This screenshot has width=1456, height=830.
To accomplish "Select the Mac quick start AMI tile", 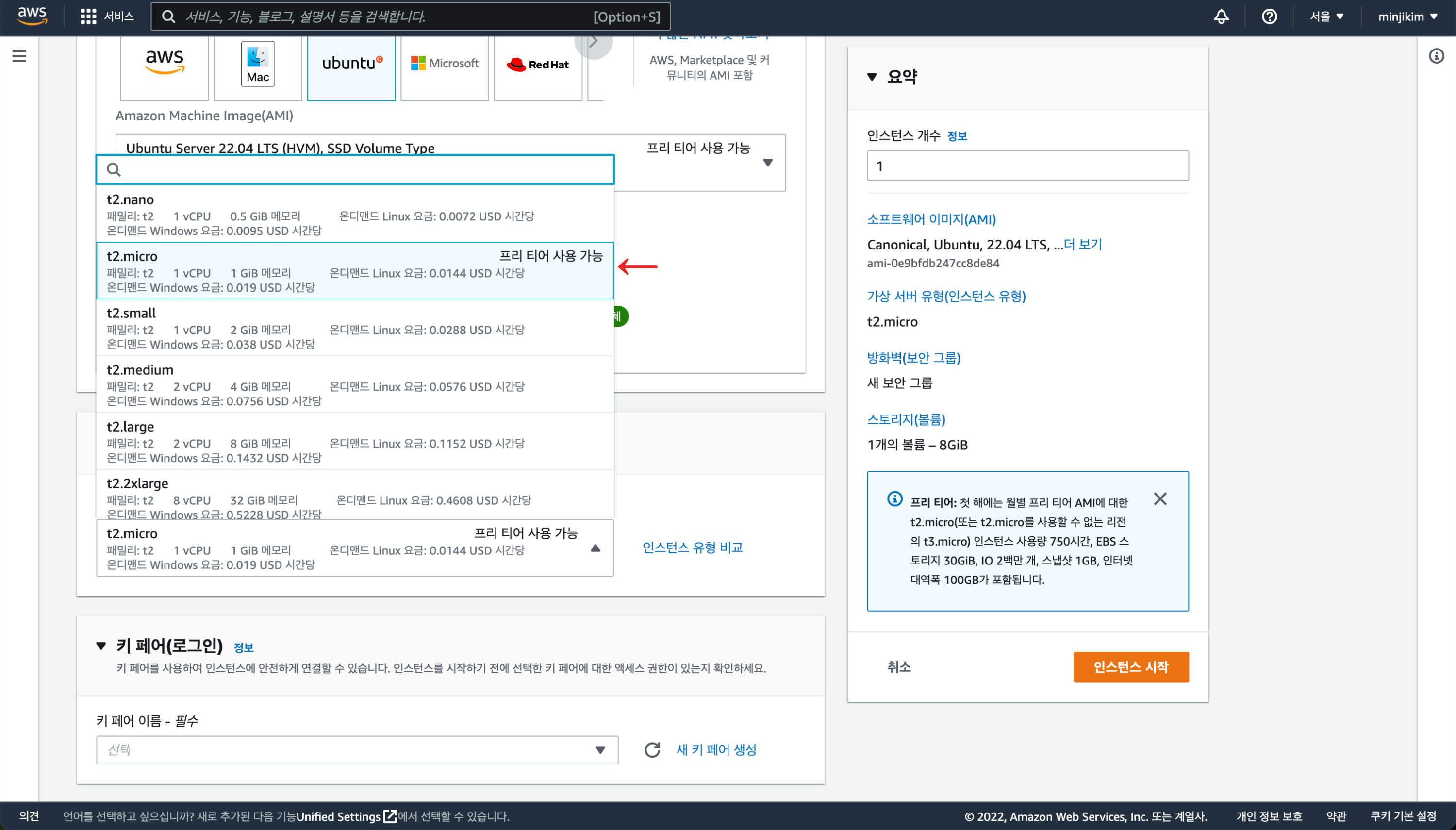I will click(258, 65).
